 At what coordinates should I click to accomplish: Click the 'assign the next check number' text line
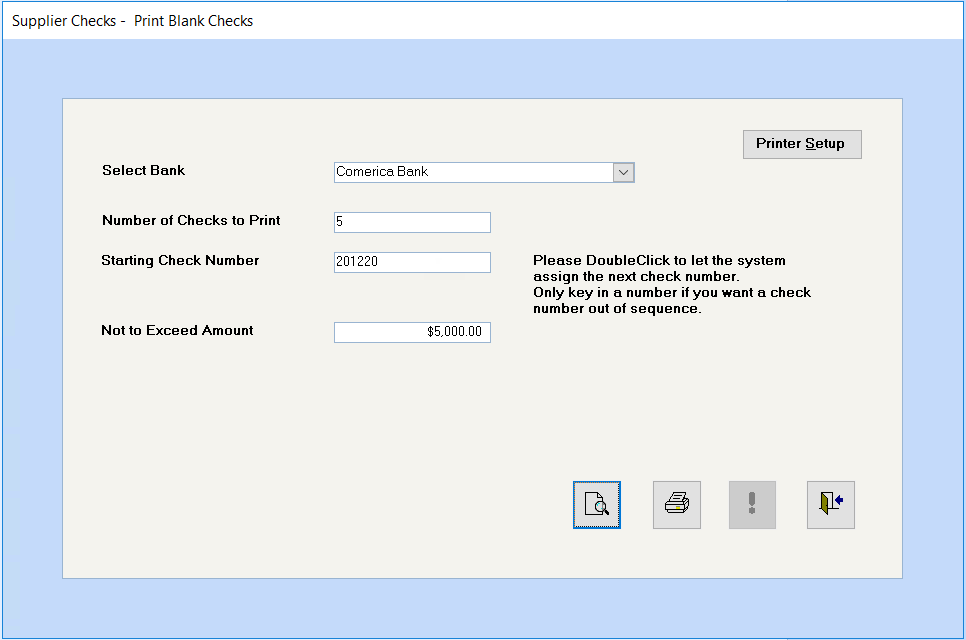pyautogui.click(x=636, y=276)
